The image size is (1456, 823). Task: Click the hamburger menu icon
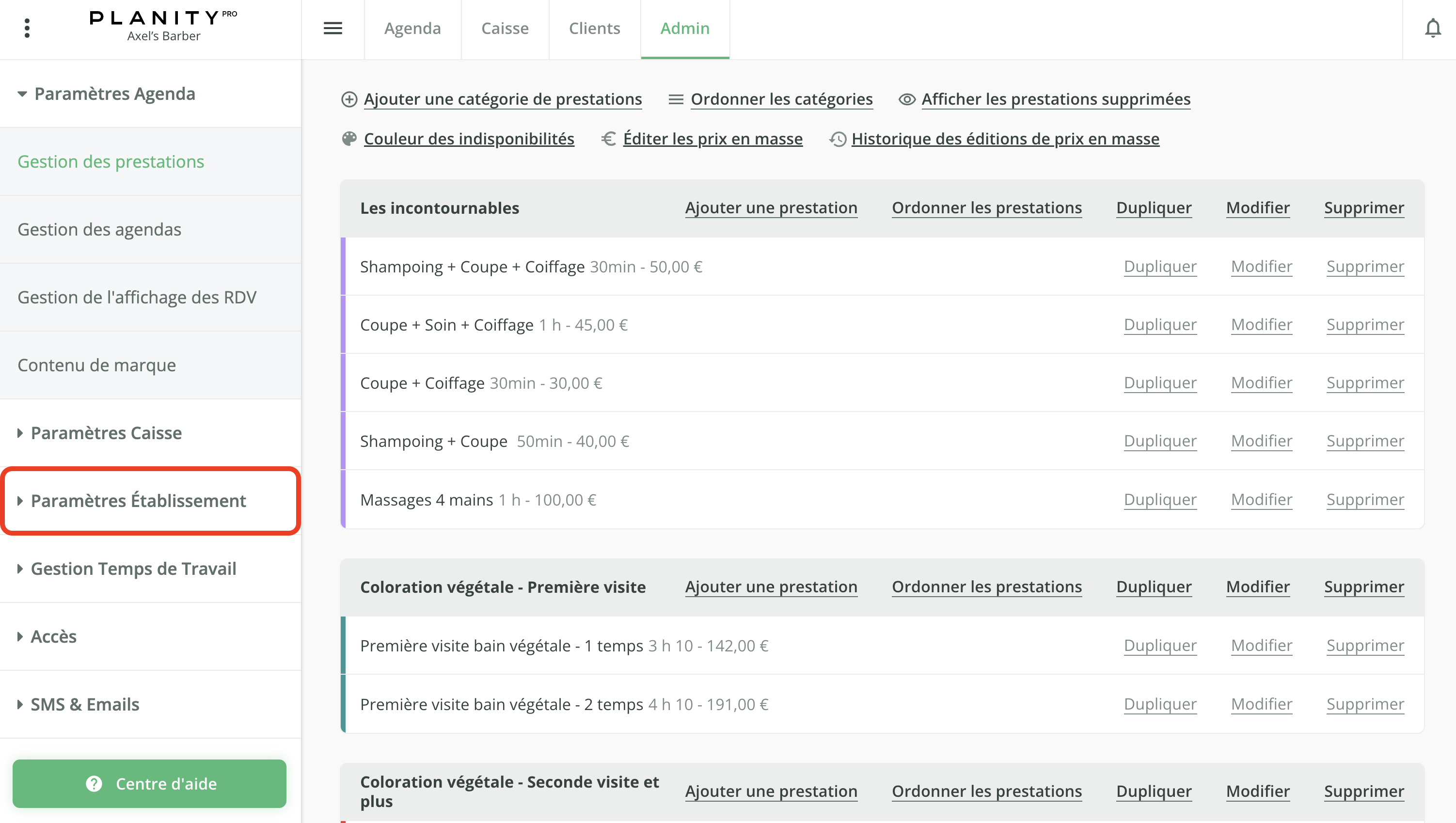tap(333, 28)
